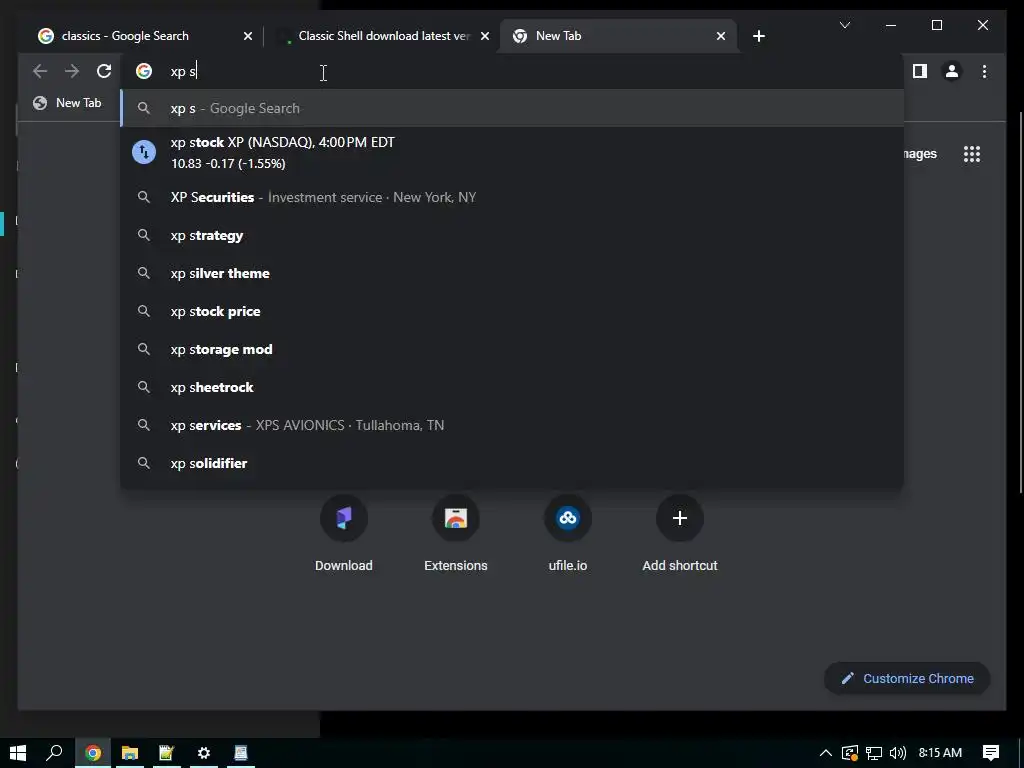Open the notification center icon
The image size is (1024, 768).
[x=991, y=753]
